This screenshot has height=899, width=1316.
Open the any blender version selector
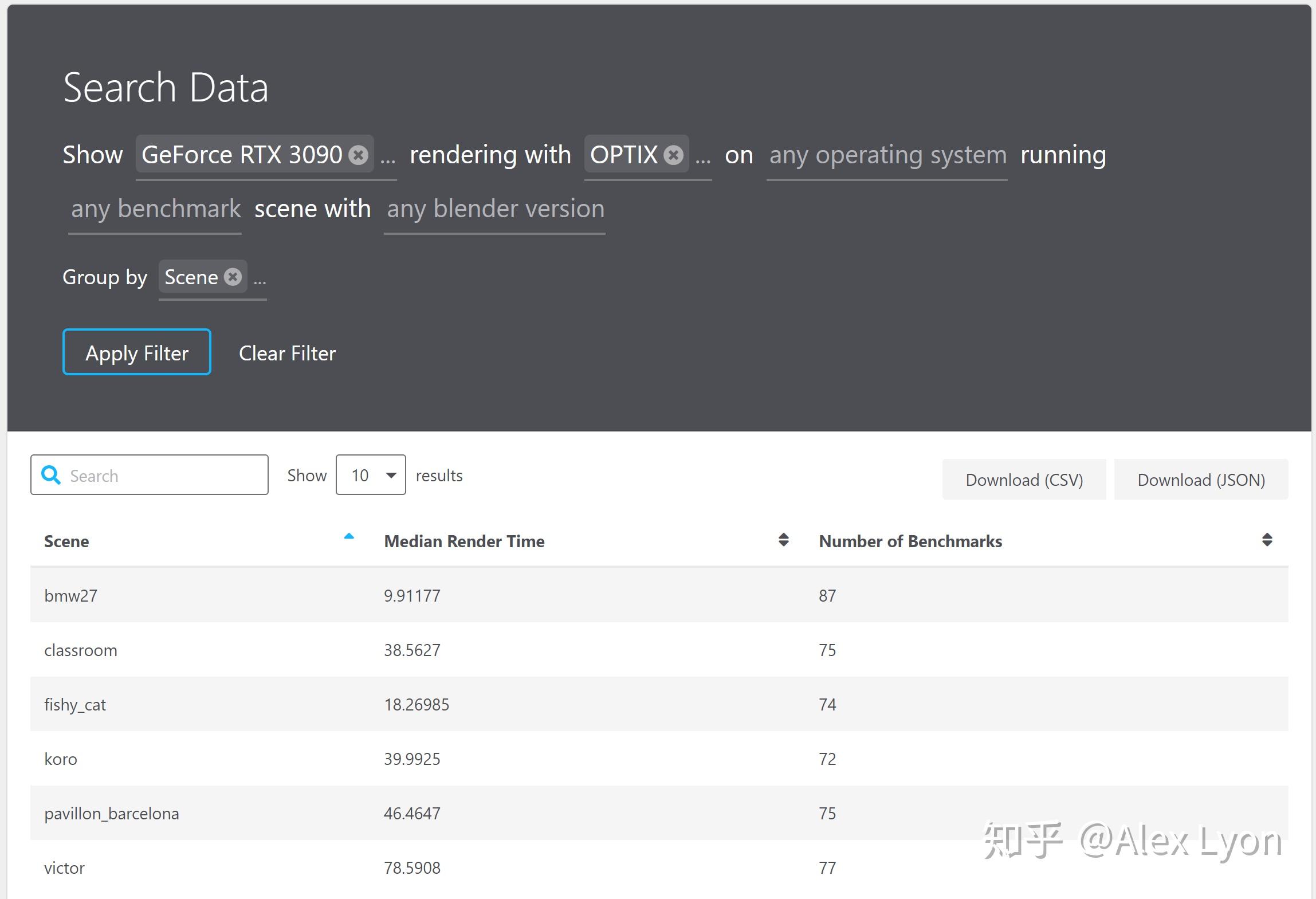495,210
